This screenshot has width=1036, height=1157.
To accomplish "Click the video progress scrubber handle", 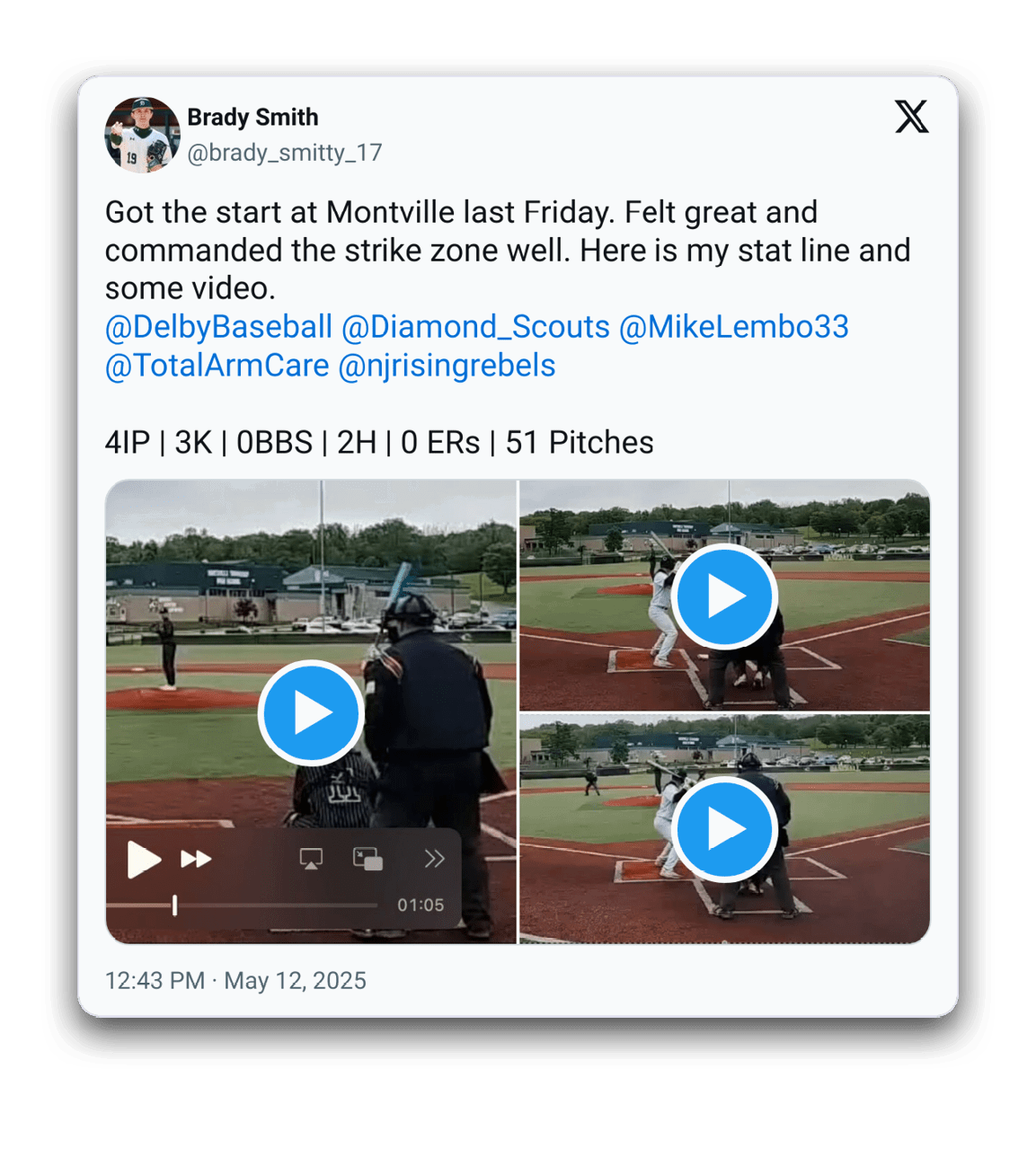I will [x=174, y=905].
